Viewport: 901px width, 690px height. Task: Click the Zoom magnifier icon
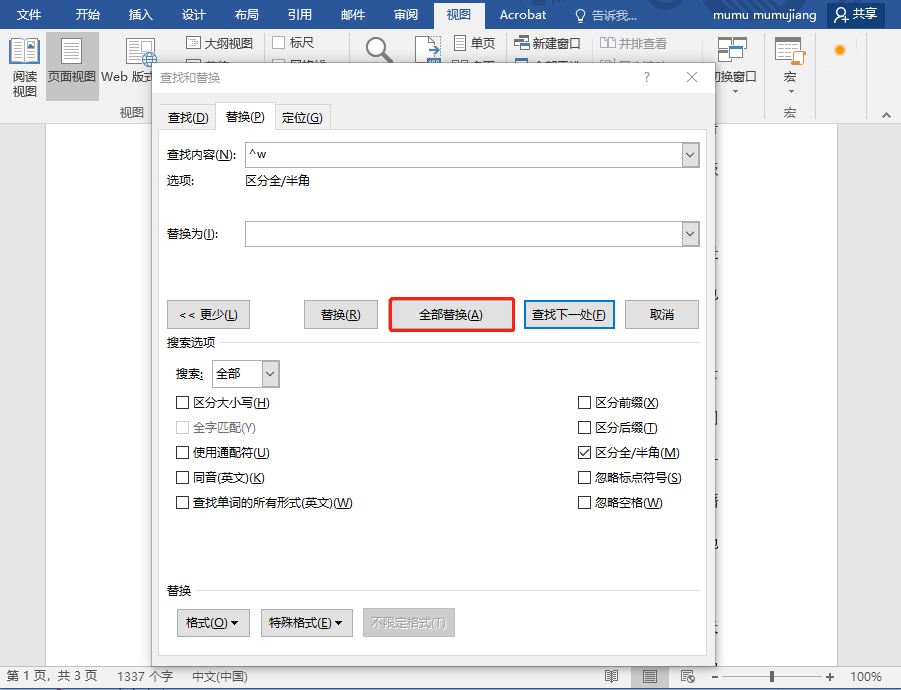tap(379, 50)
